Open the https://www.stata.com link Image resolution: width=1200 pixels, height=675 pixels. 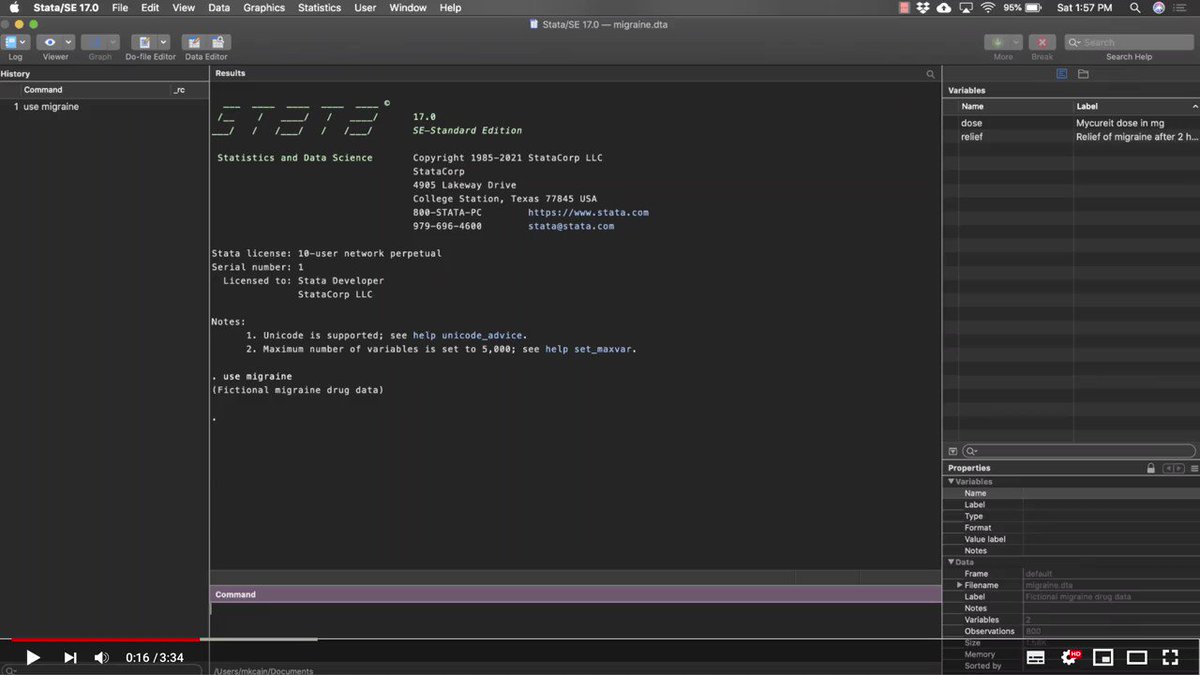tap(588, 212)
